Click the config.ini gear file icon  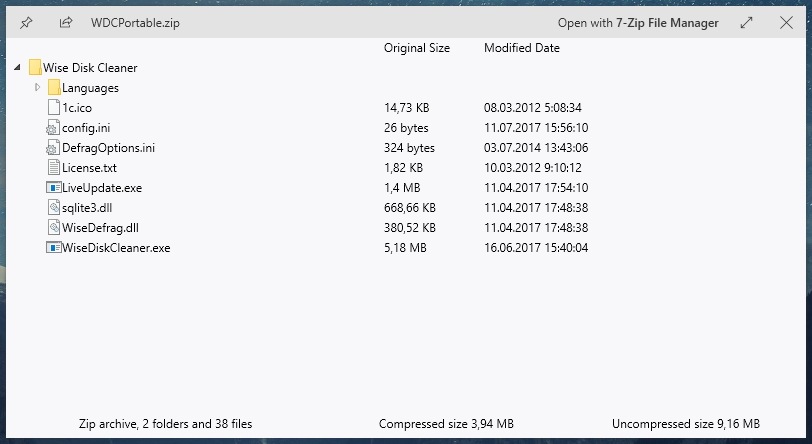click(x=53, y=127)
